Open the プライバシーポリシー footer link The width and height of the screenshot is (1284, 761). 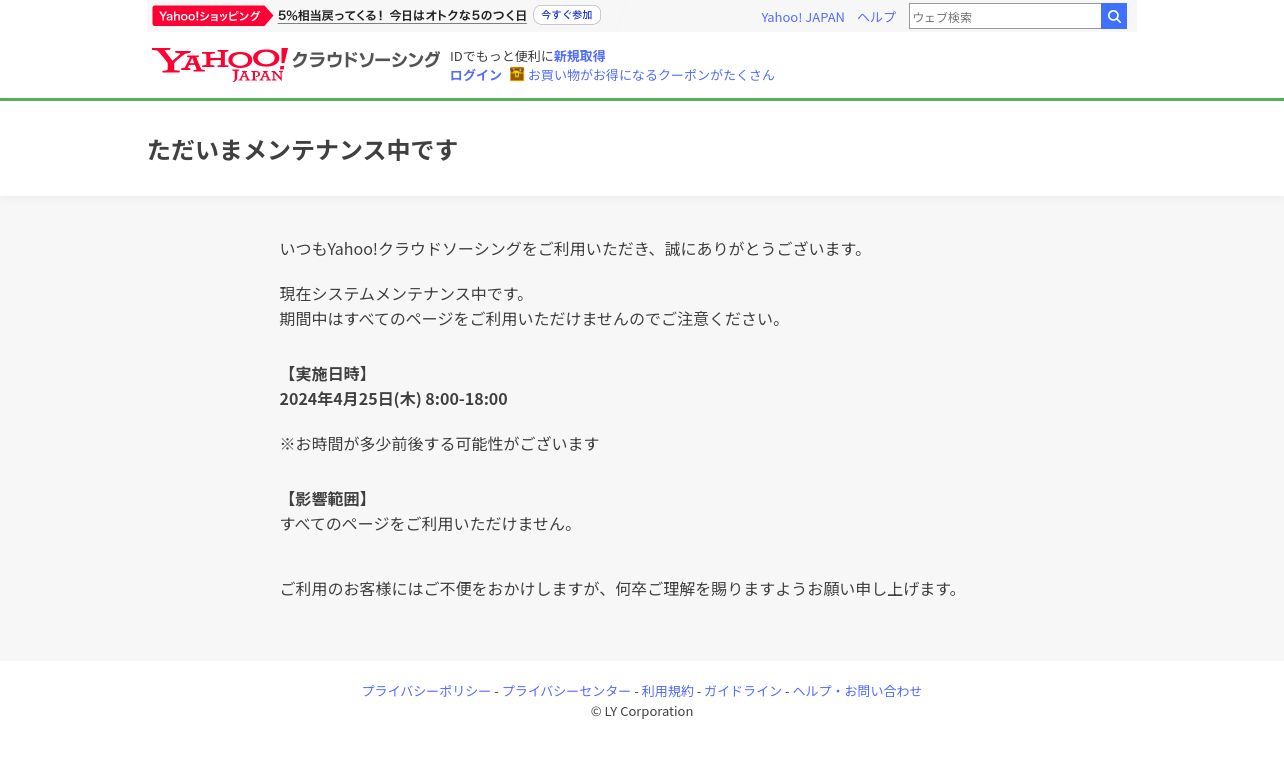[426, 691]
